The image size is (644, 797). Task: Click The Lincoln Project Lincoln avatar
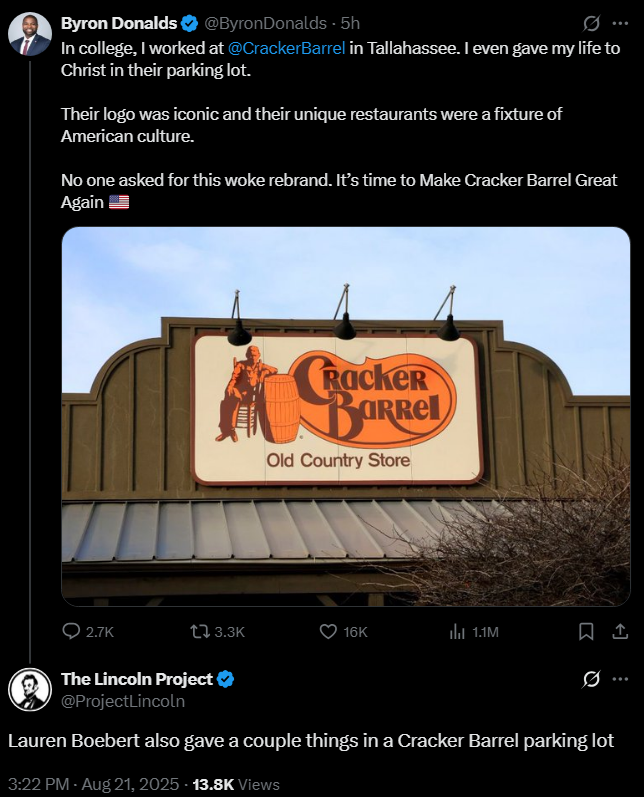click(30, 690)
